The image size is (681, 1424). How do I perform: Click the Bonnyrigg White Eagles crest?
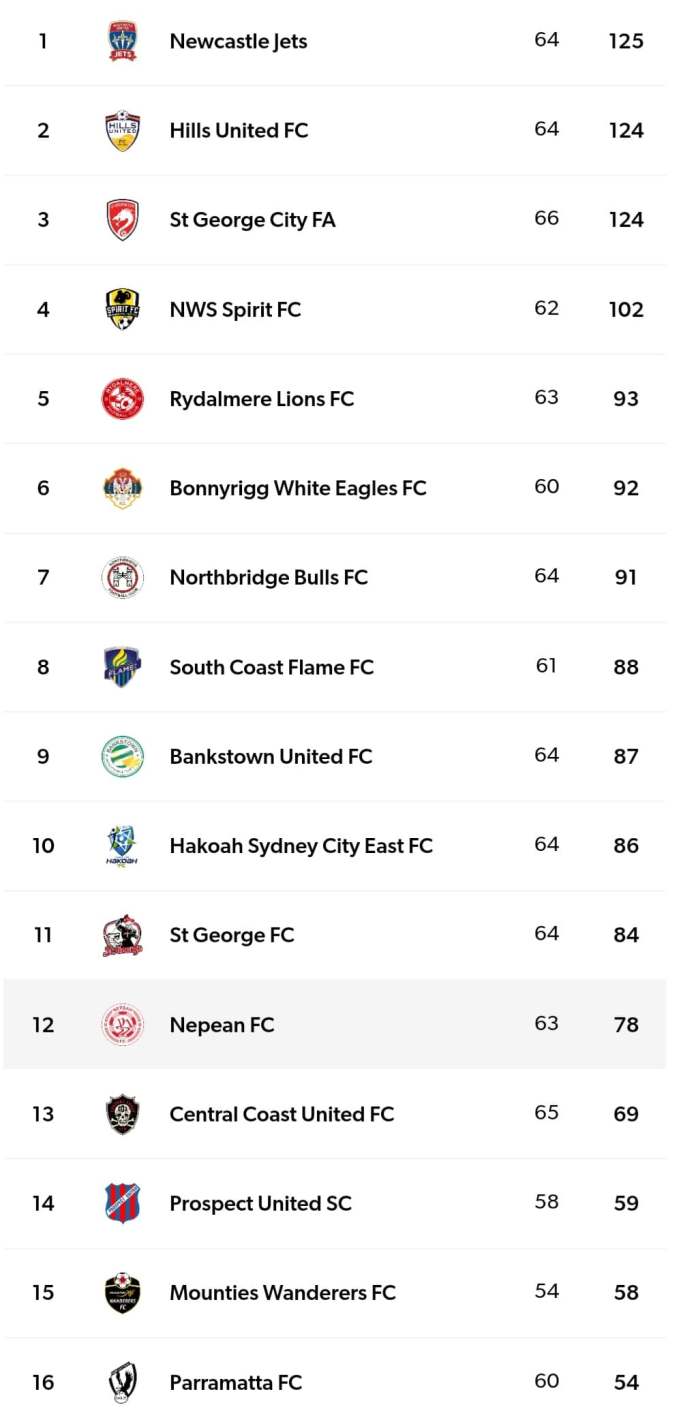(x=123, y=488)
